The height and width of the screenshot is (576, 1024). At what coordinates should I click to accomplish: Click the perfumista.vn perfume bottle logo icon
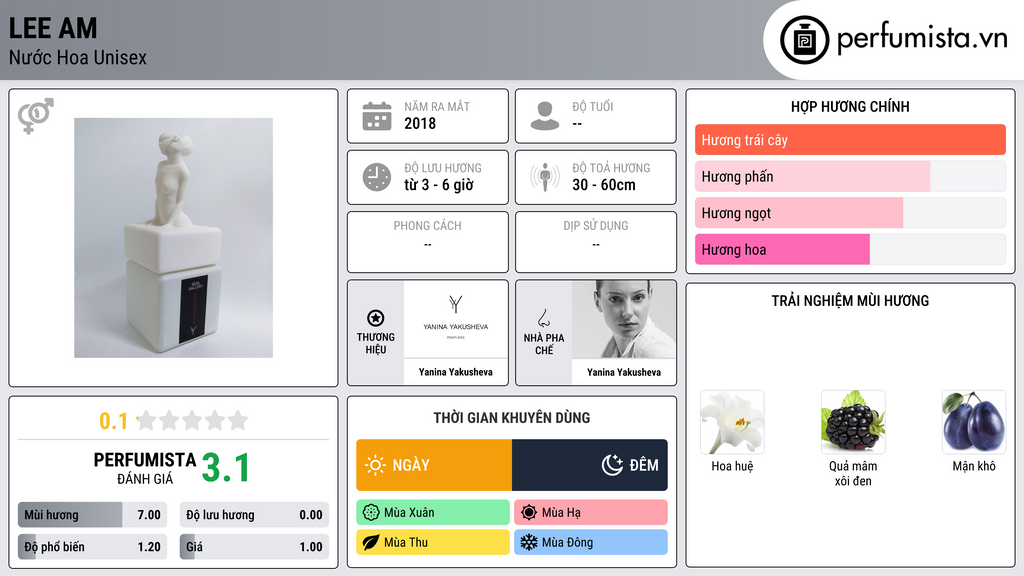pos(804,40)
